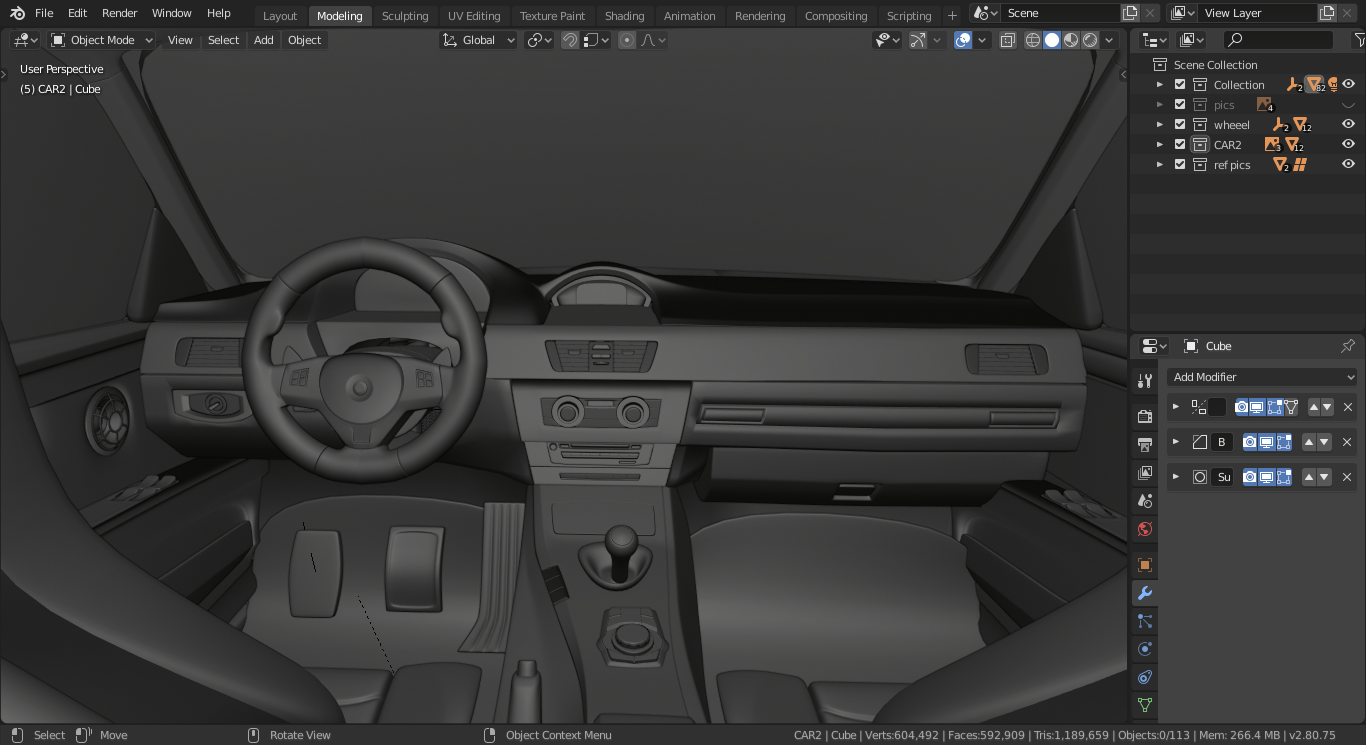This screenshot has width=1366, height=745.
Task: Hide the wheeel collection in the viewport
Action: click(1348, 124)
